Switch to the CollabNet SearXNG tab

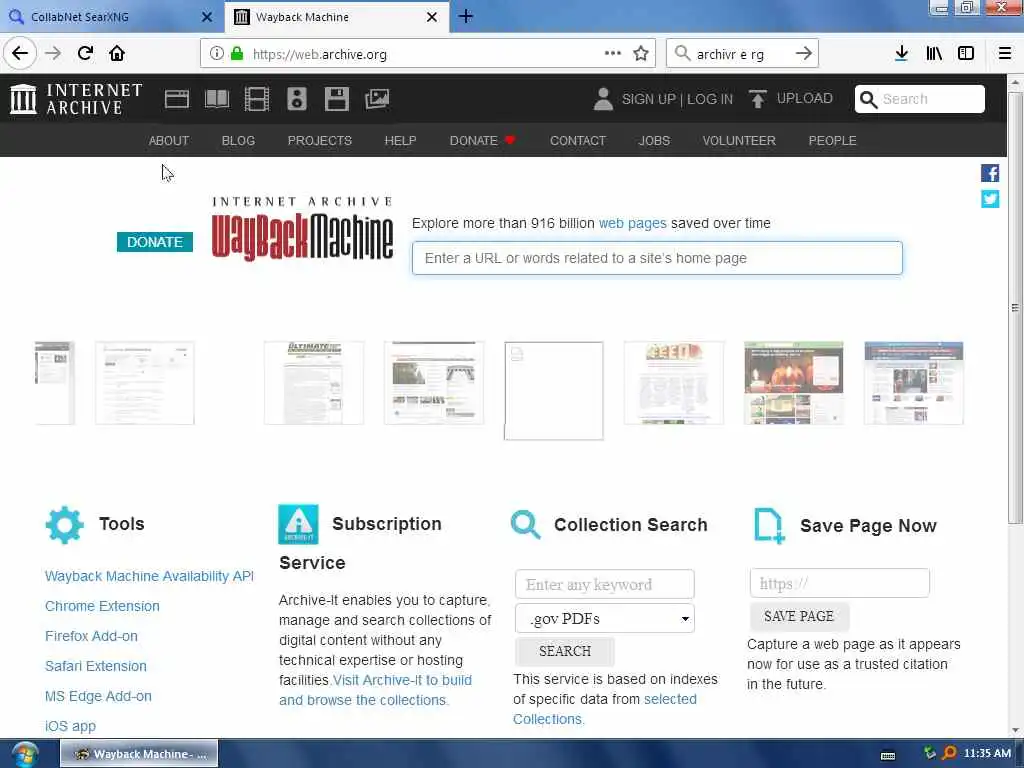(112, 17)
